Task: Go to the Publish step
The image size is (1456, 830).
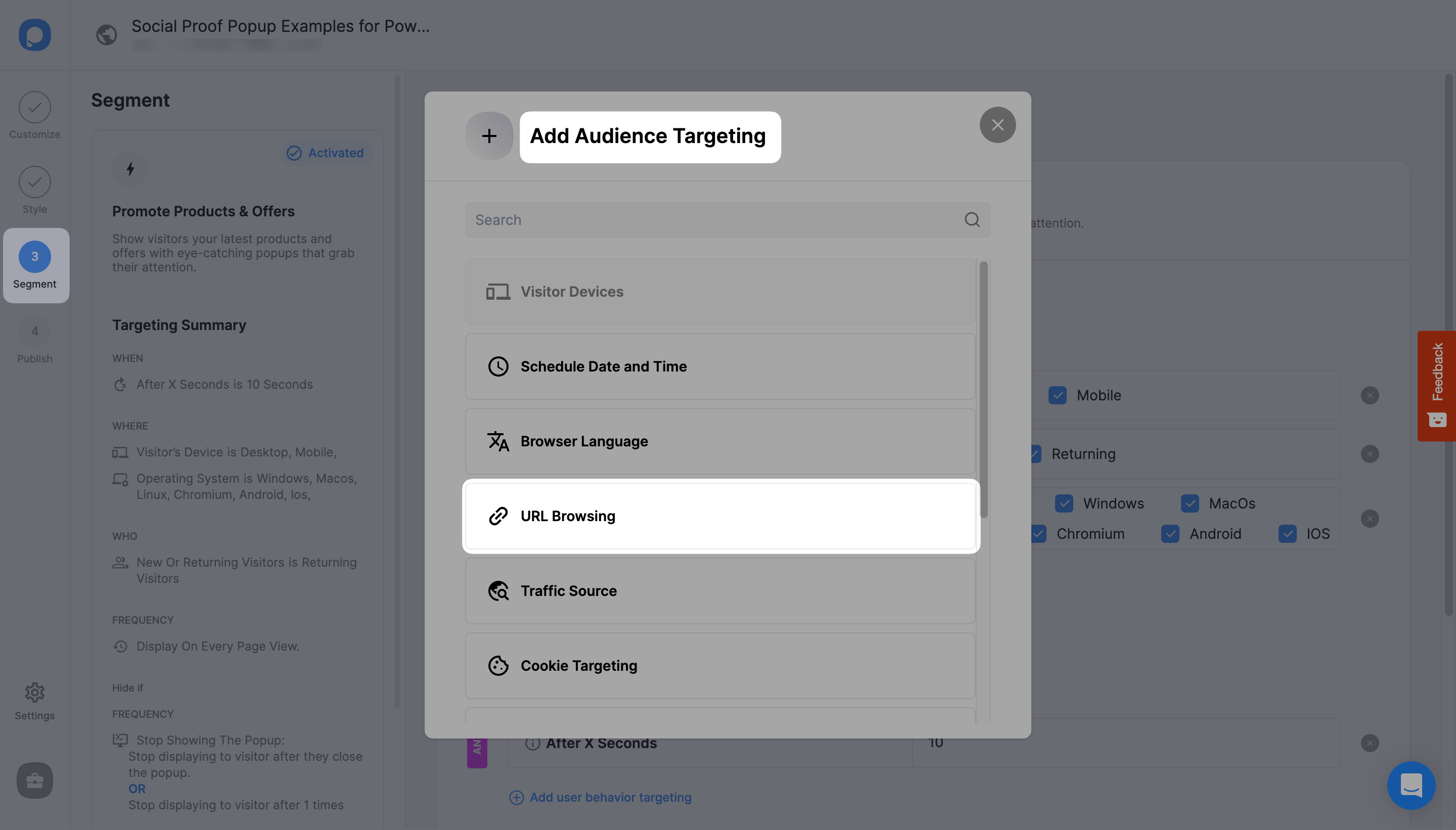Action: [x=35, y=340]
